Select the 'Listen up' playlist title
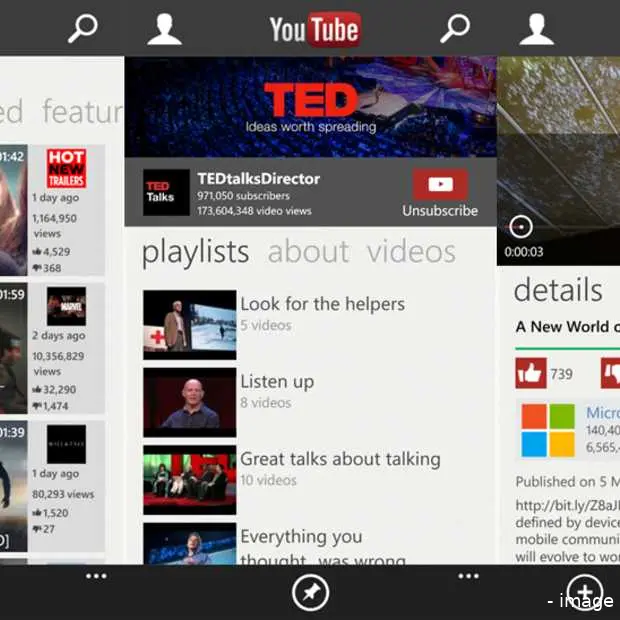Viewport: 620px width, 620px height. [277, 382]
